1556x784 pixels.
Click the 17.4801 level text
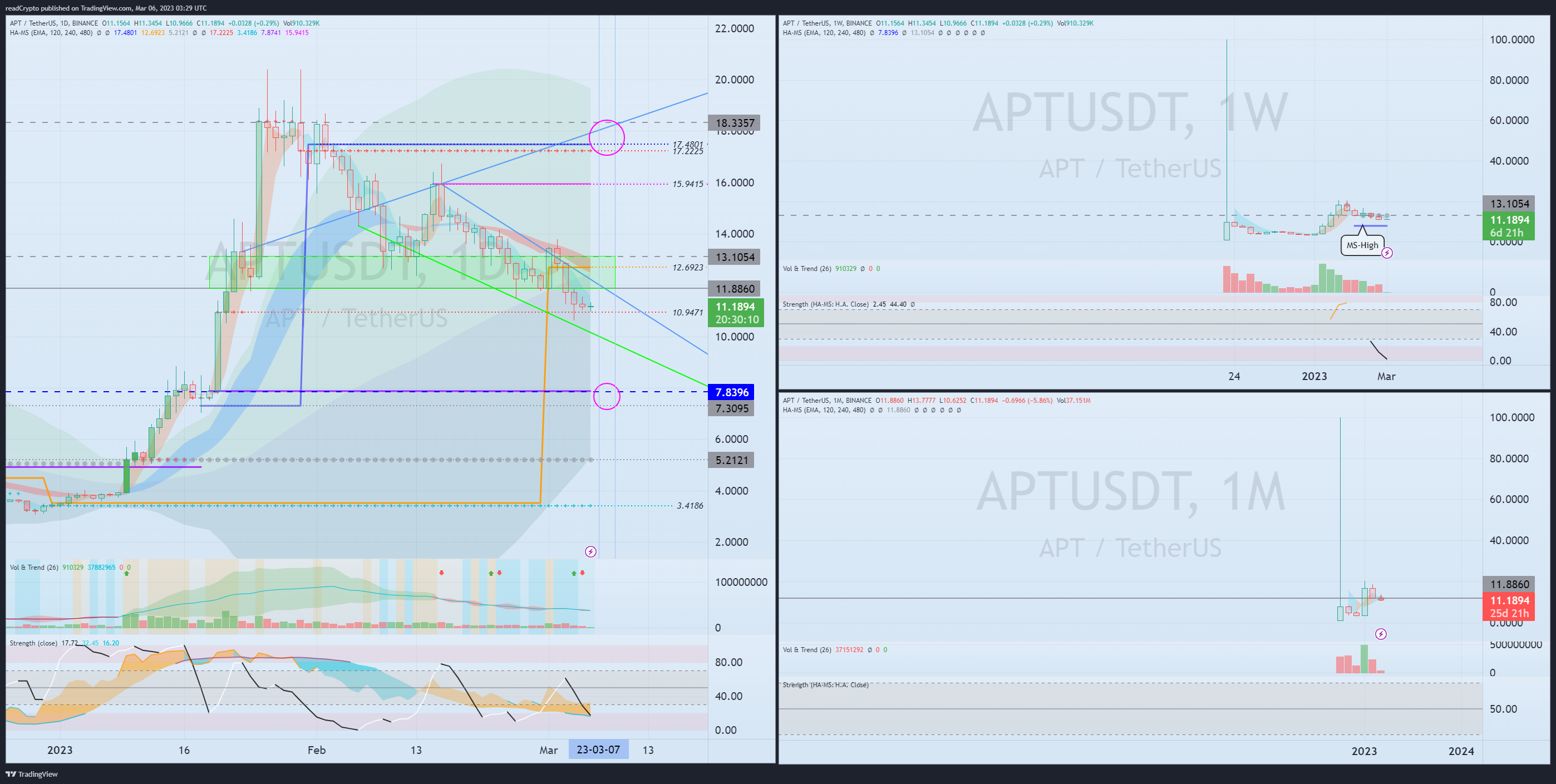[x=688, y=144]
